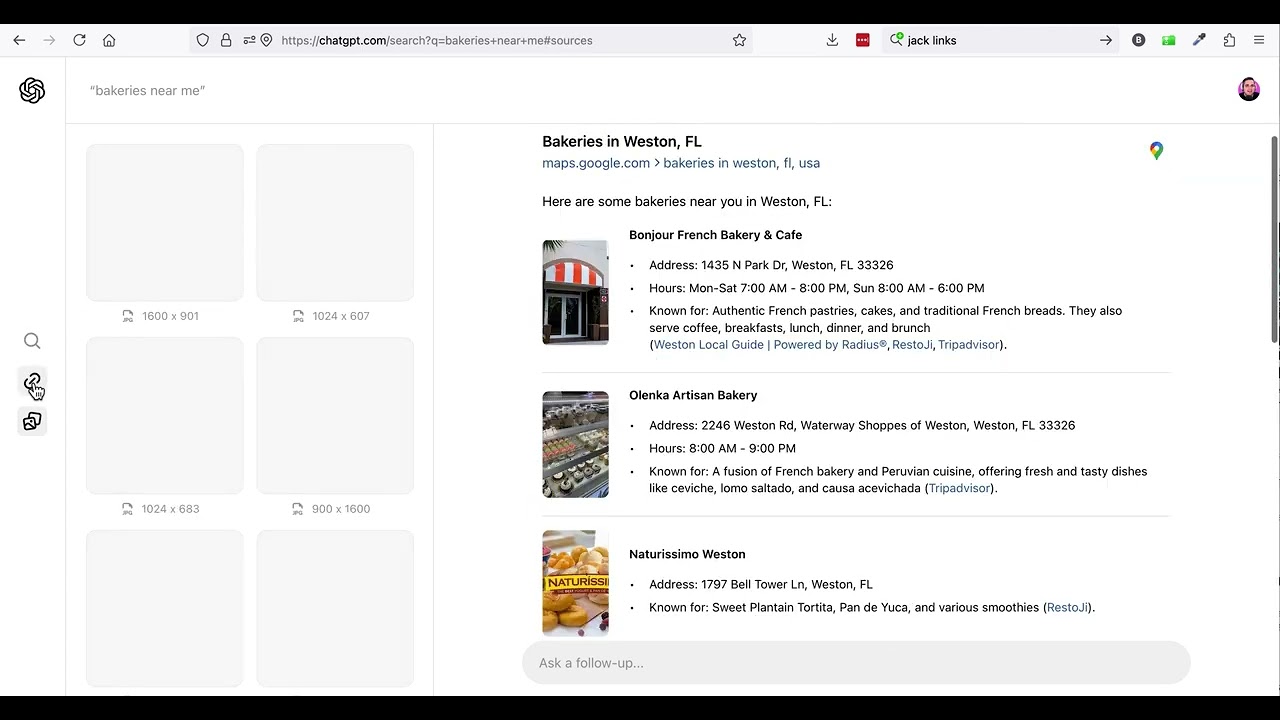Open the tracking protection shield icon
Viewport: 1280px width, 720px height.
click(203, 40)
